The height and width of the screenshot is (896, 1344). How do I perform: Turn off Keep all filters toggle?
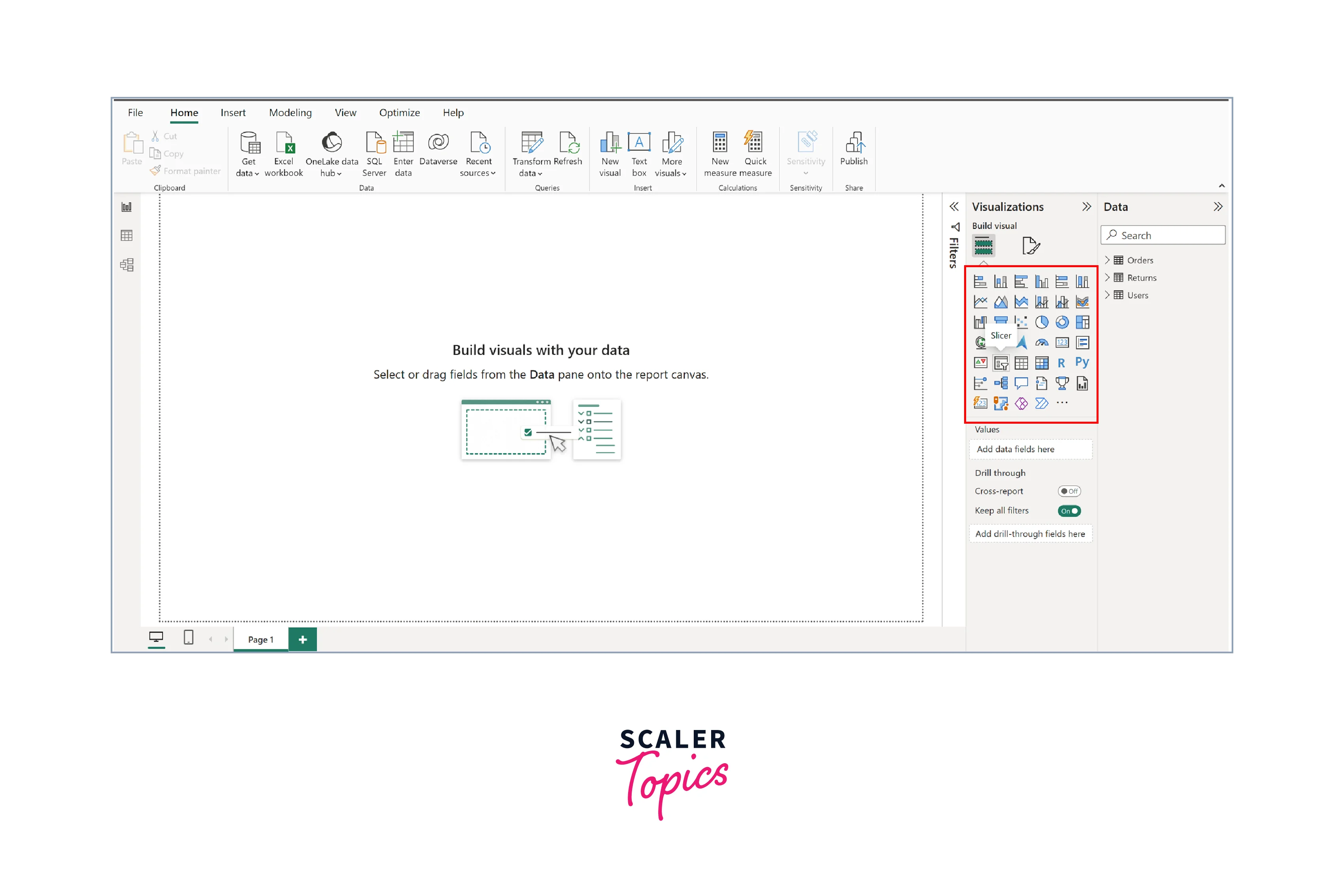1068,511
